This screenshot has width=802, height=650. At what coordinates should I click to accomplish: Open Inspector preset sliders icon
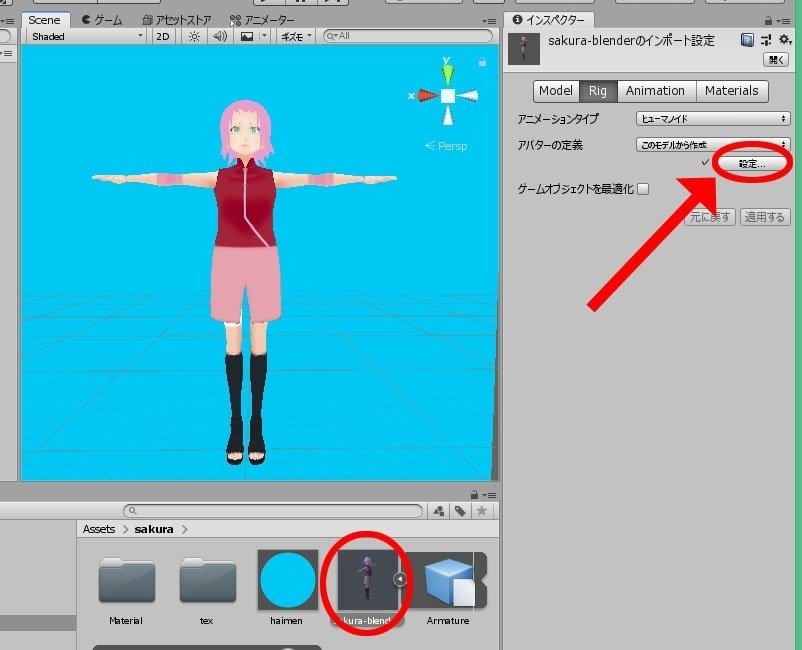pos(766,40)
